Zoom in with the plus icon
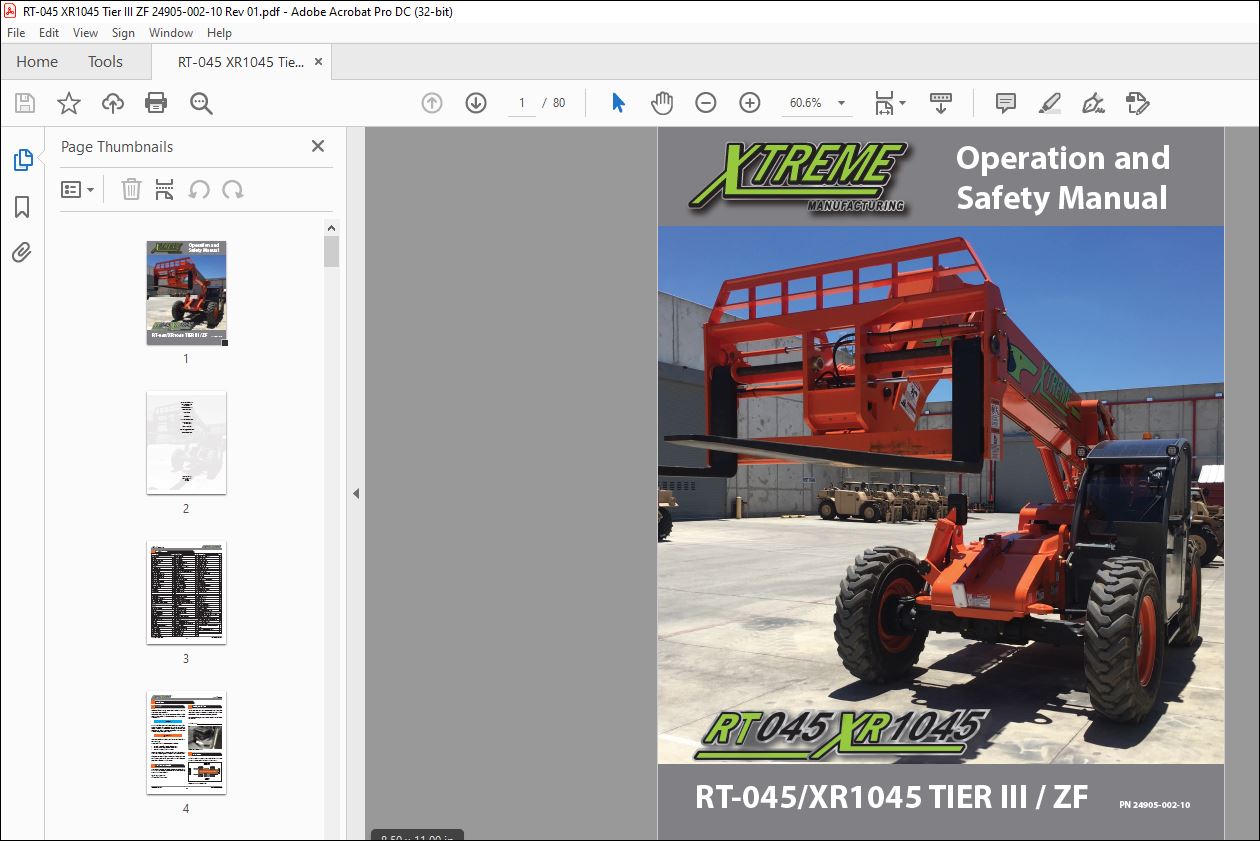The image size is (1260, 841). 750,103
